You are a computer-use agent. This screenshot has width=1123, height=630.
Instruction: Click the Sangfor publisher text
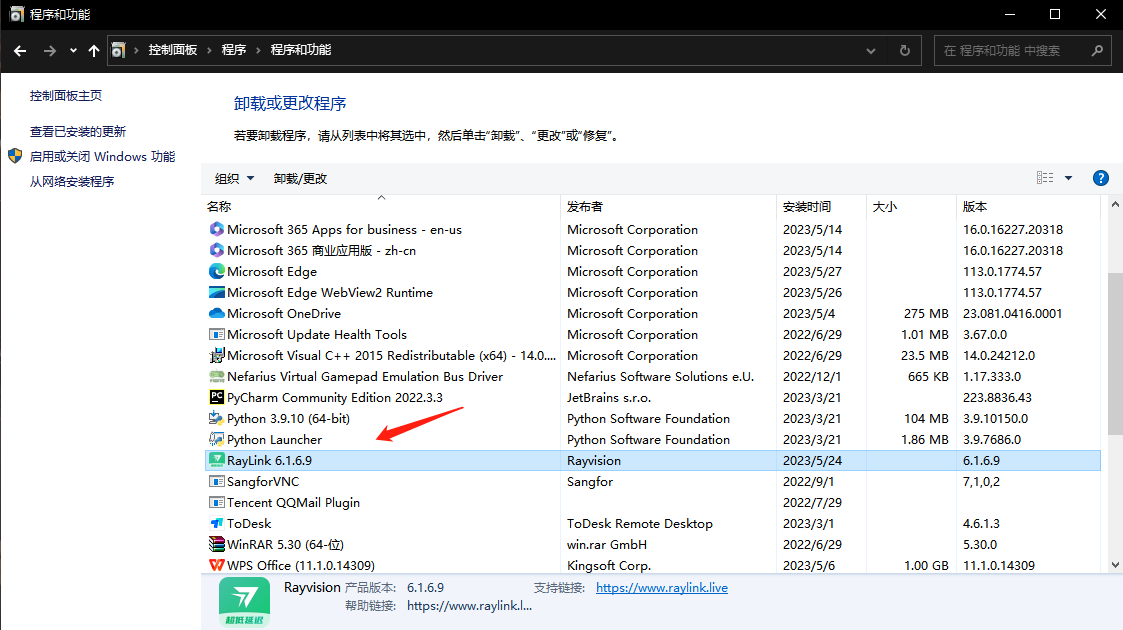click(590, 482)
